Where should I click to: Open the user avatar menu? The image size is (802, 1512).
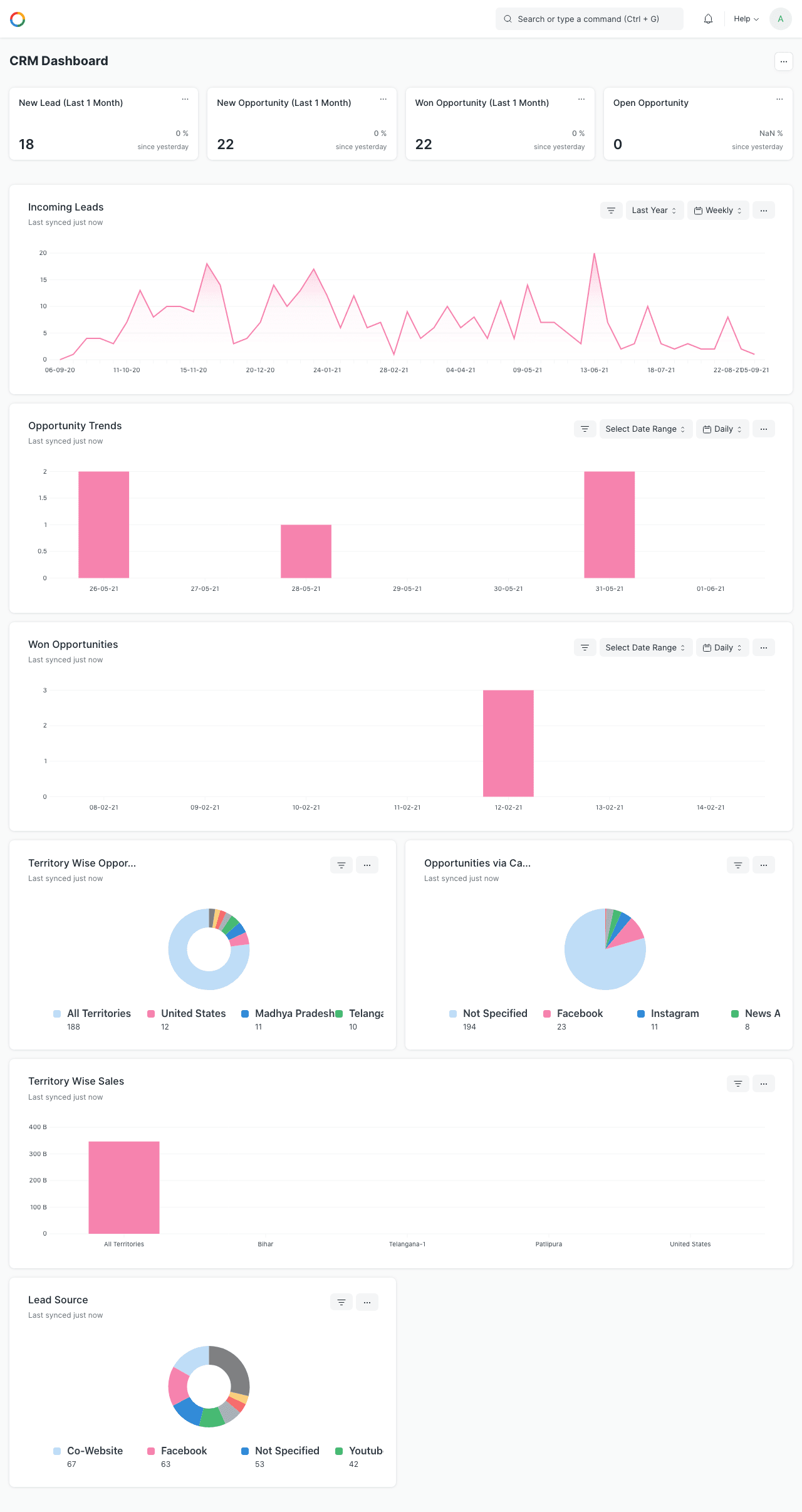[781, 19]
